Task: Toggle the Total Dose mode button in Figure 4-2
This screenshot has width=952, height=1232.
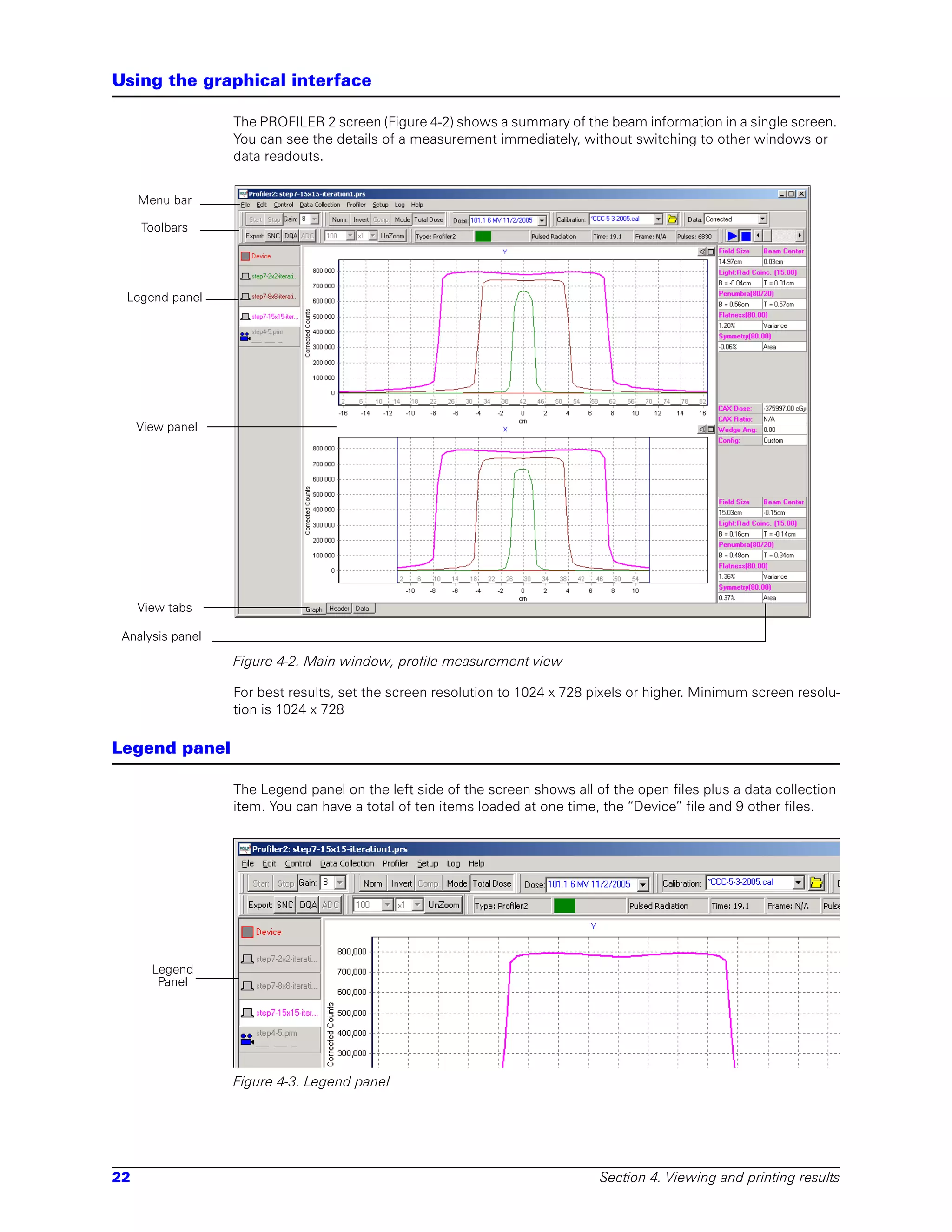Action: [429, 219]
